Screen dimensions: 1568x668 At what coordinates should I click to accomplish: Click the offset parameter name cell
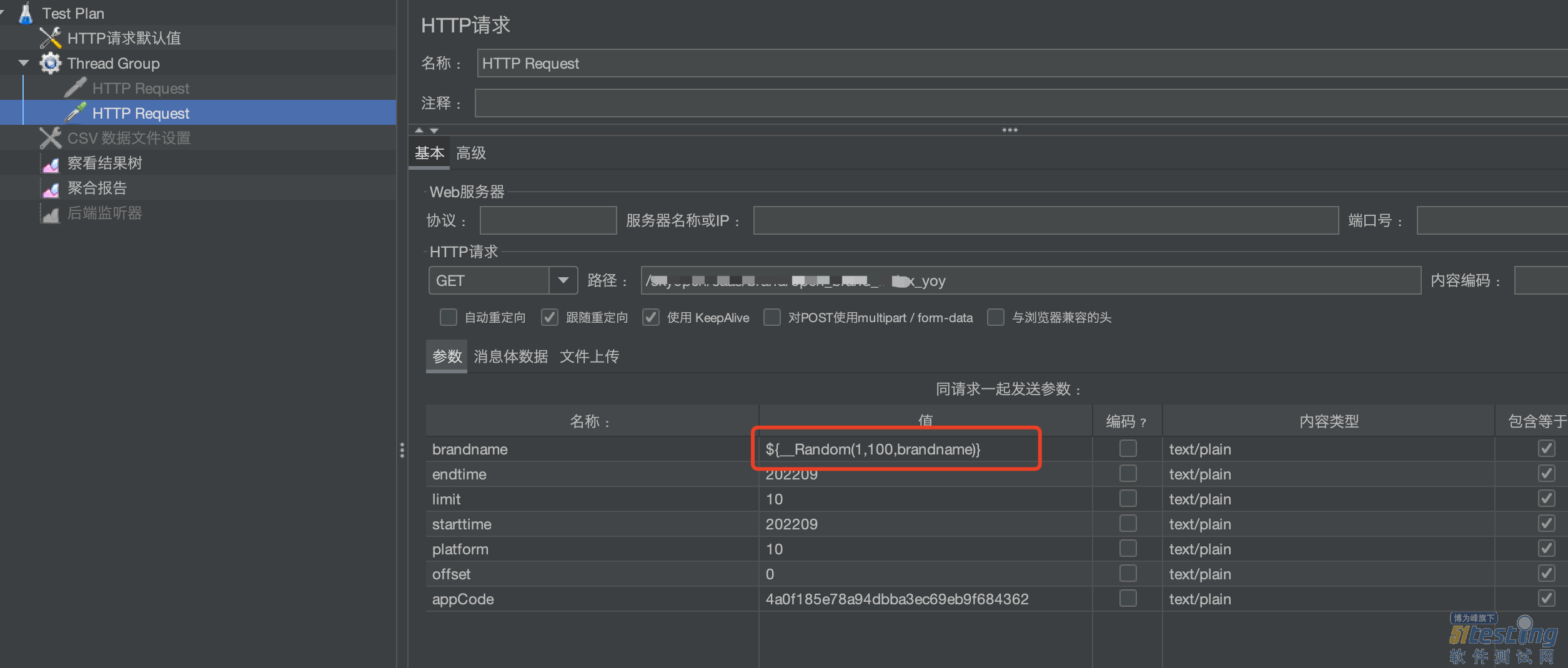click(x=592, y=574)
